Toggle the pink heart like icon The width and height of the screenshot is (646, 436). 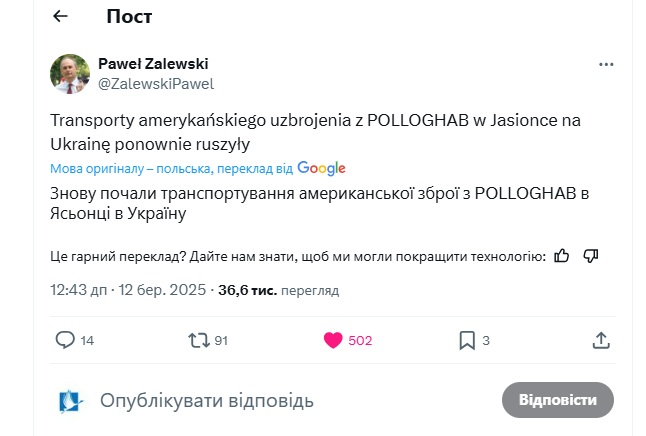(x=334, y=340)
